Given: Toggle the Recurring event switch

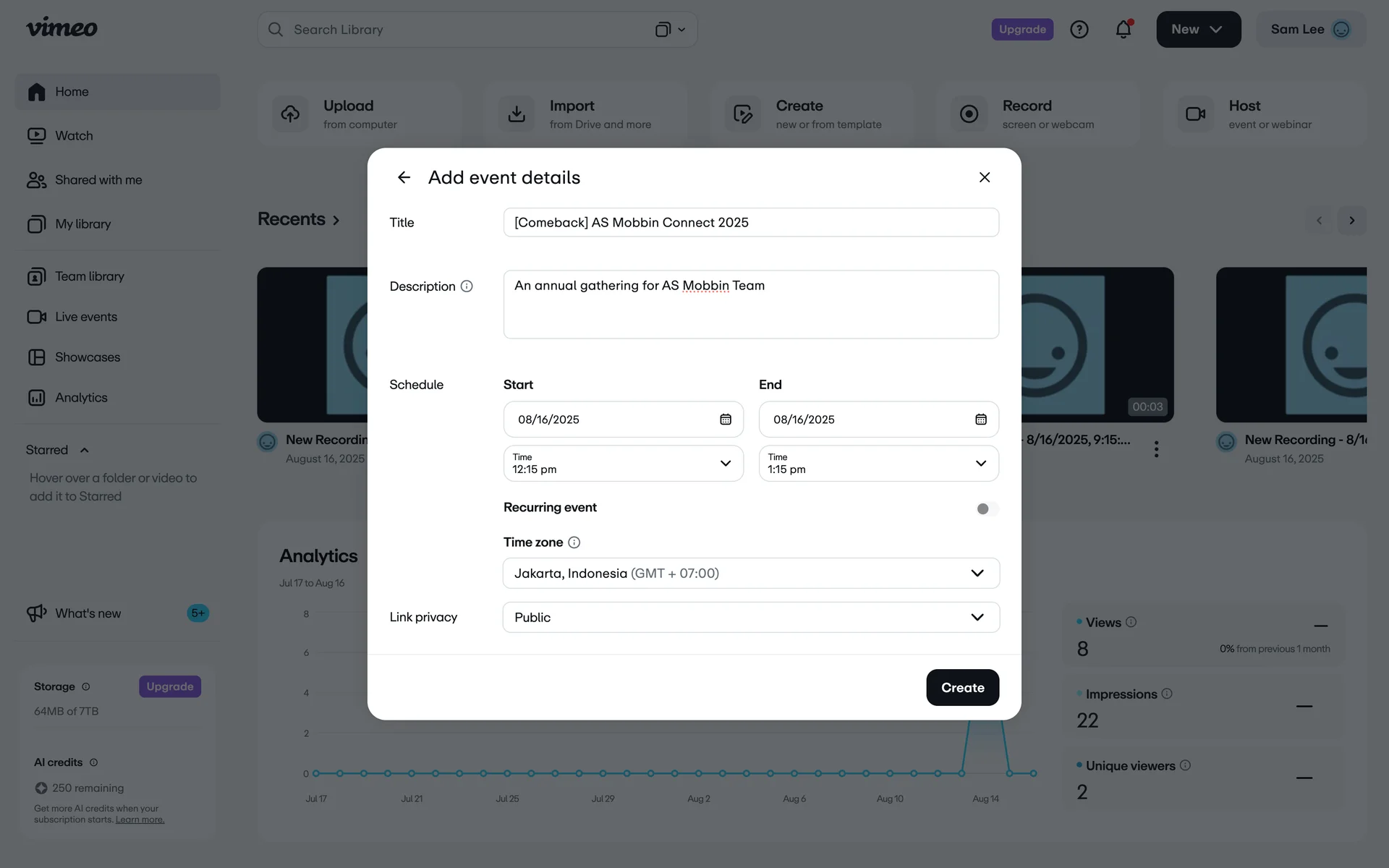Looking at the screenshot, I should (x=986, y=509).
